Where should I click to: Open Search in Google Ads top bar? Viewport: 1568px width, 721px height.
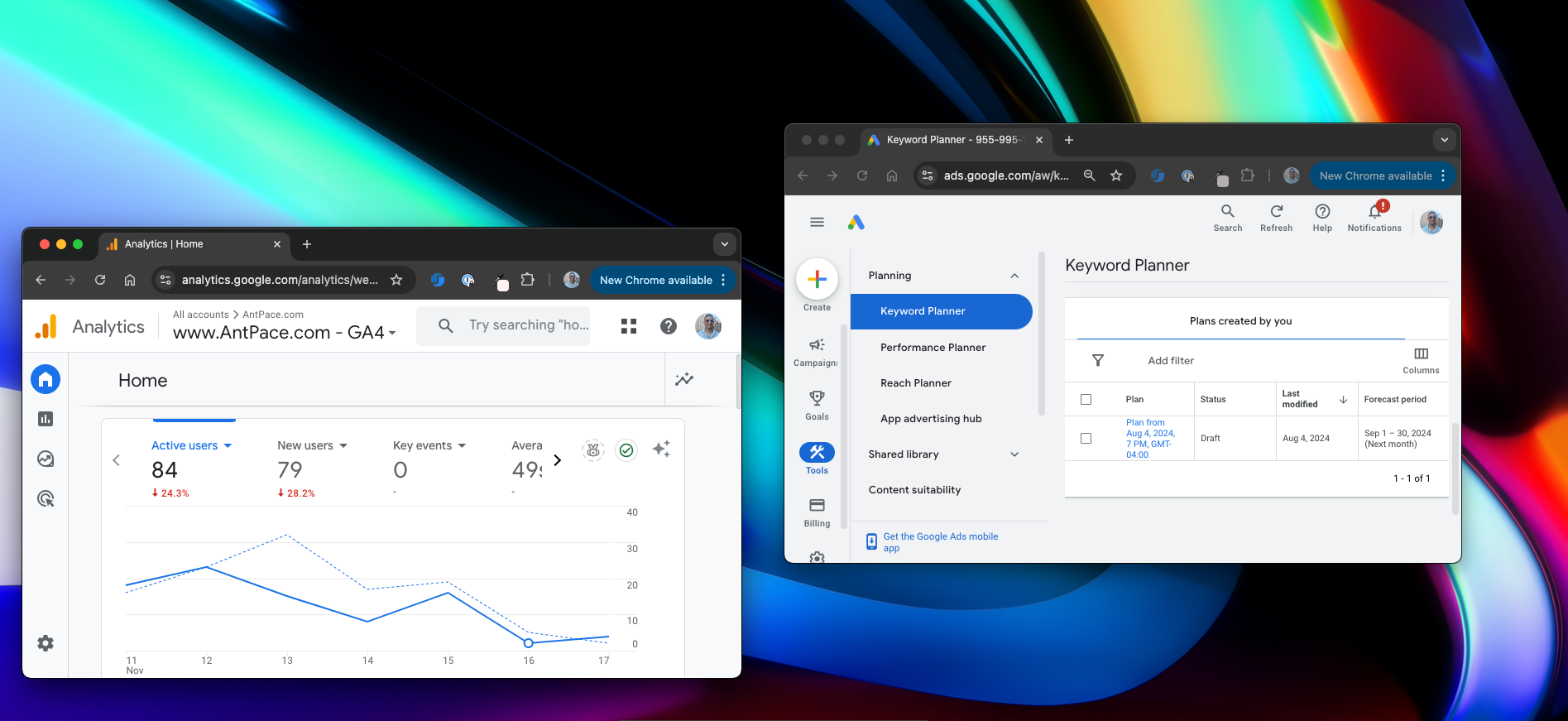click(1228, 218)
